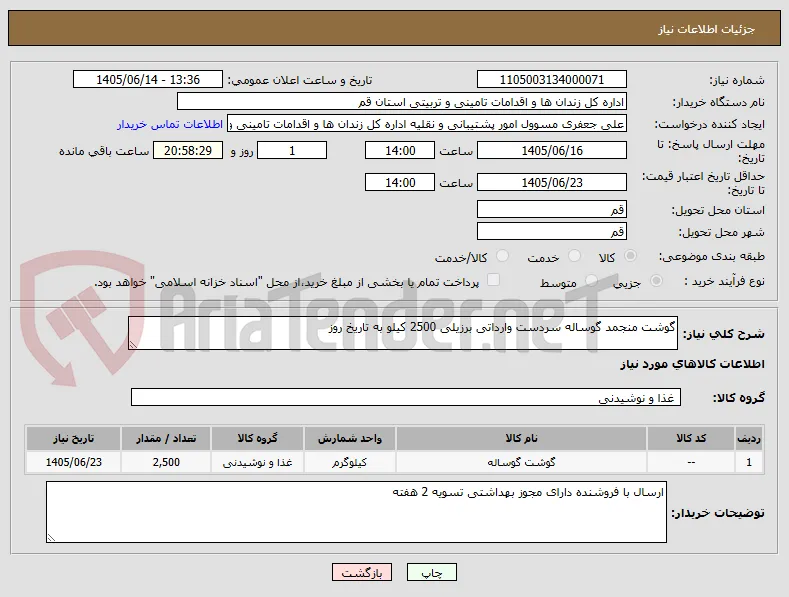Image resolution: width=789 pixels, height=597 pixels.
Task: Click the کیلوگرم unit cell
Action: point(350,462)
